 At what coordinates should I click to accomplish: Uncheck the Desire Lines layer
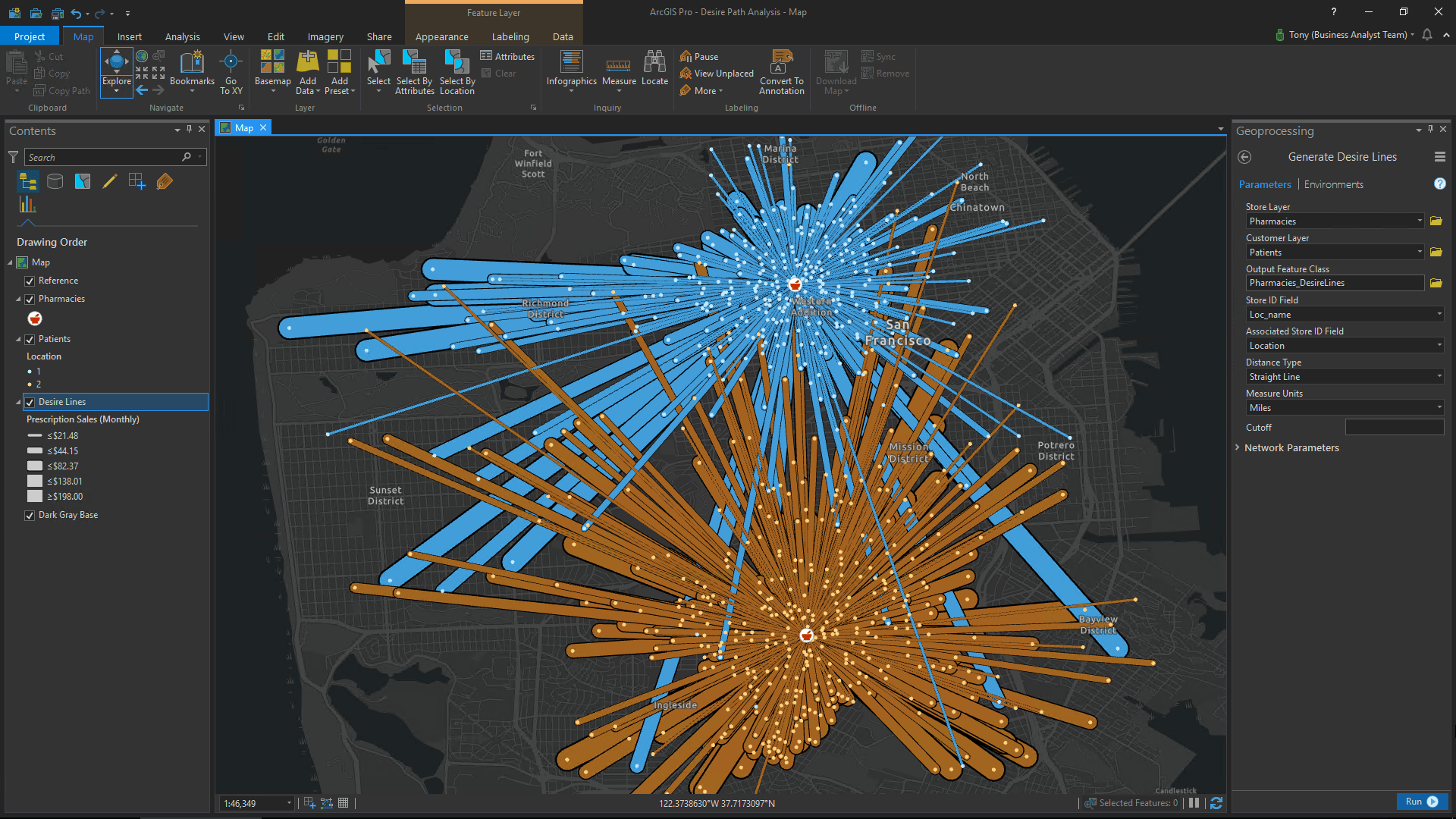[x=30, y=402]
